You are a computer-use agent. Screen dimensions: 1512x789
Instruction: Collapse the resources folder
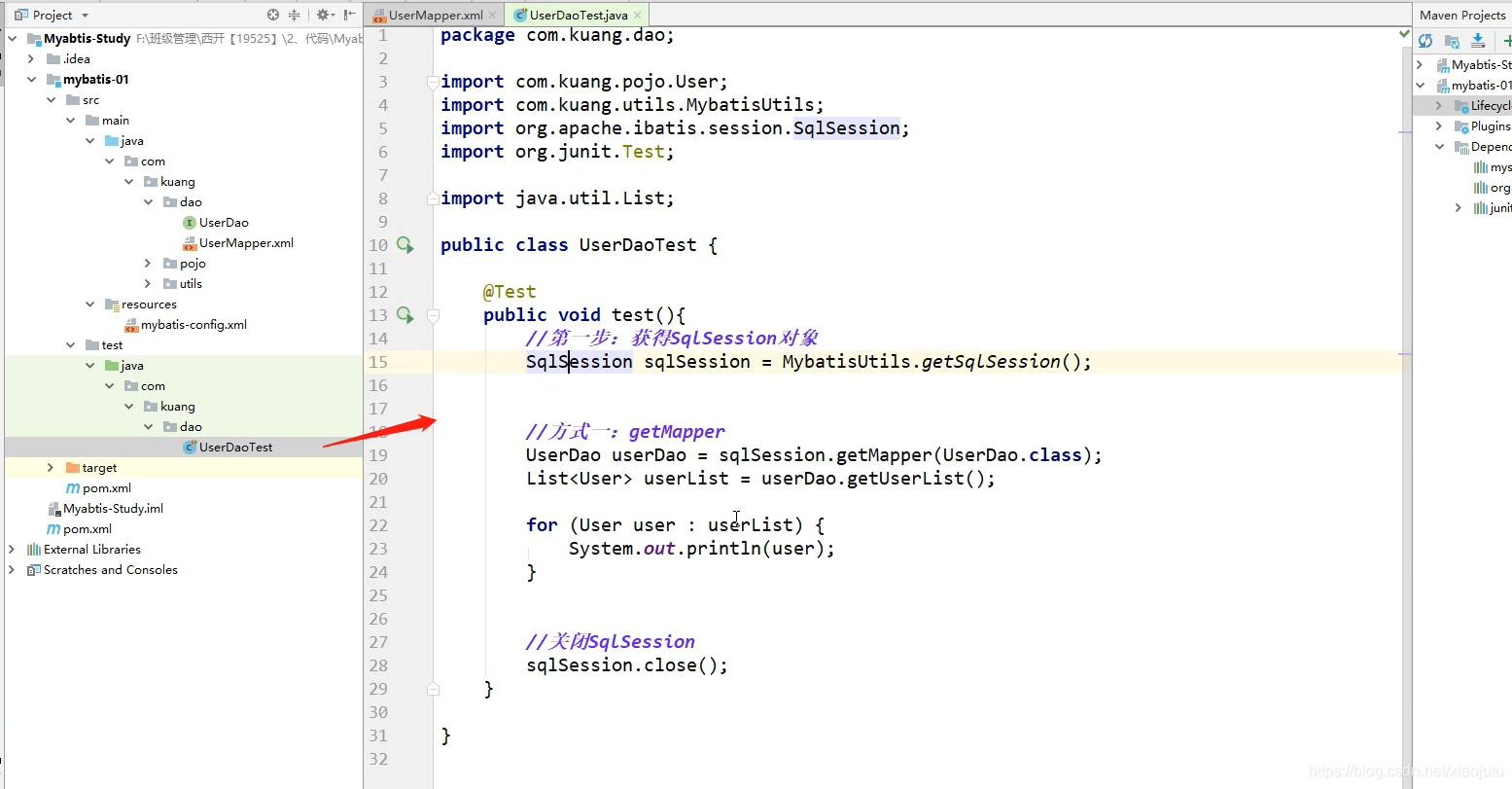(x=89, y=305)
